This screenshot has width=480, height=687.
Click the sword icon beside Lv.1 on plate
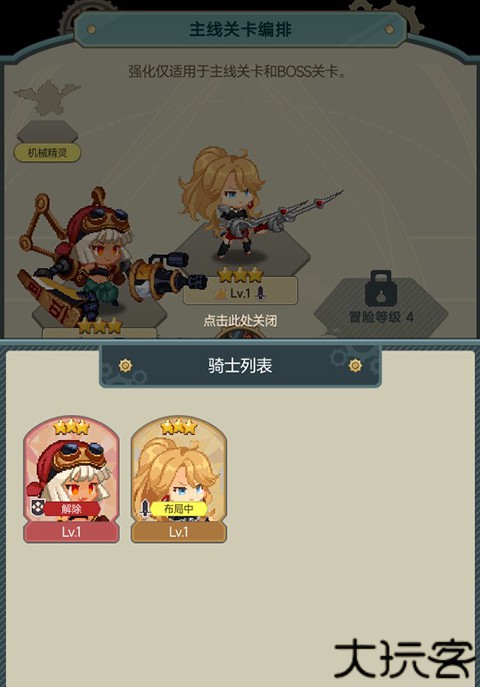(261, 293)
